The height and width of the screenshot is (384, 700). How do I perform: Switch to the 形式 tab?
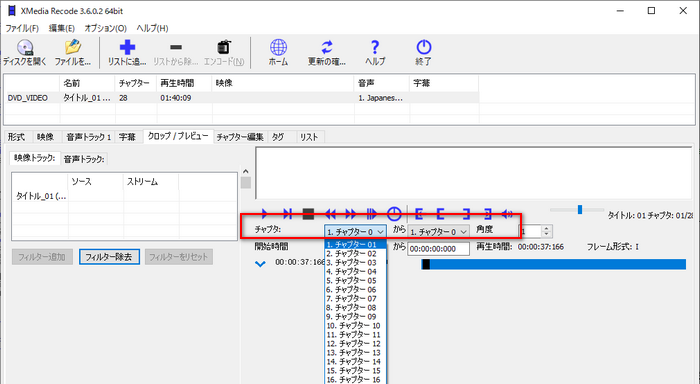click(17, 137)
